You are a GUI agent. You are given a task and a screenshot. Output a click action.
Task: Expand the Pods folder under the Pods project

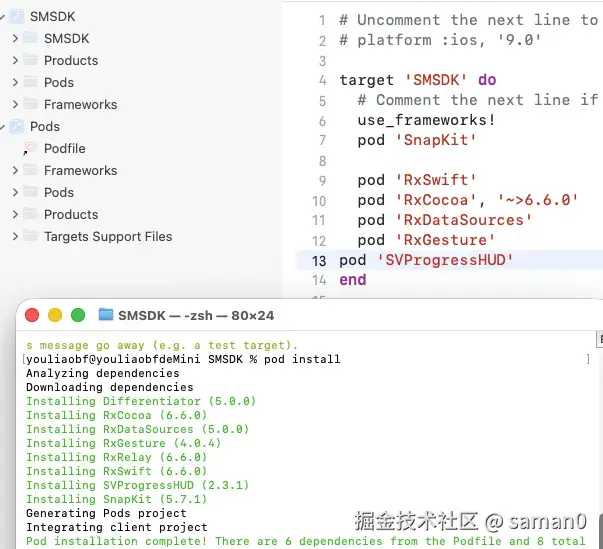15,192
